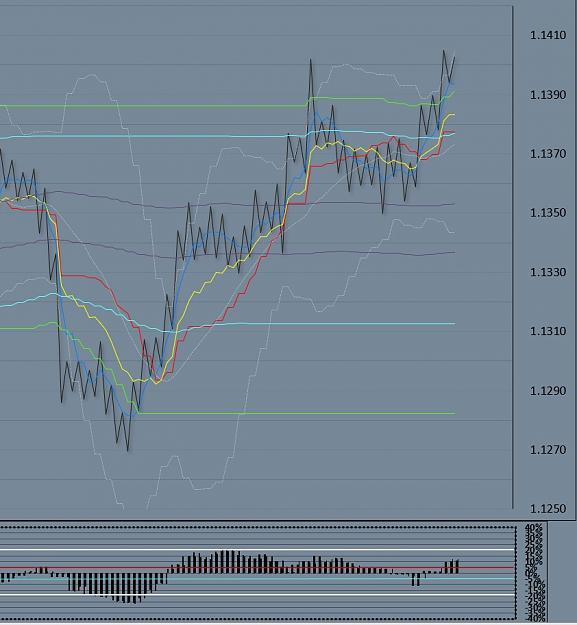Select the 1.1370 price level label

tap(548, 154)
